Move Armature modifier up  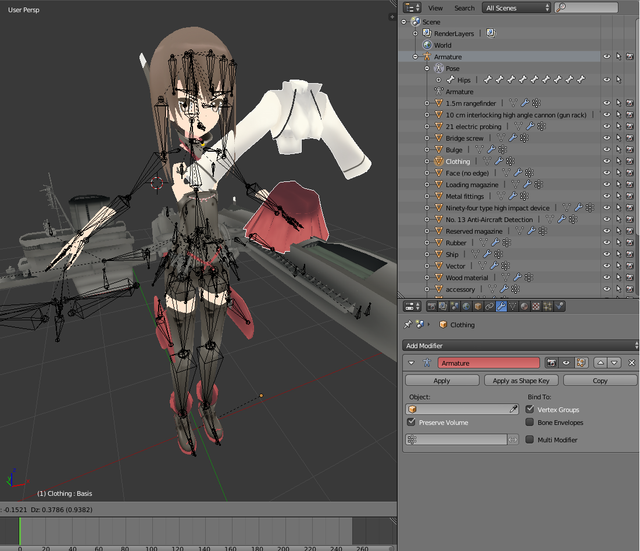[600, 362]
